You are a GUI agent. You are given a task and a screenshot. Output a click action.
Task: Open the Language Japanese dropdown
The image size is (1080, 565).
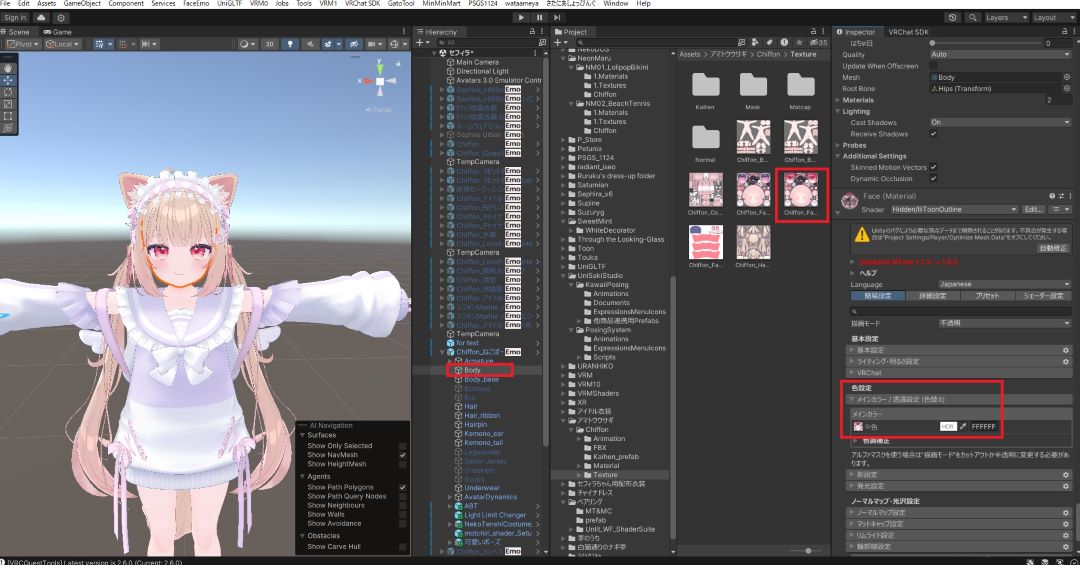(1004, 284)
